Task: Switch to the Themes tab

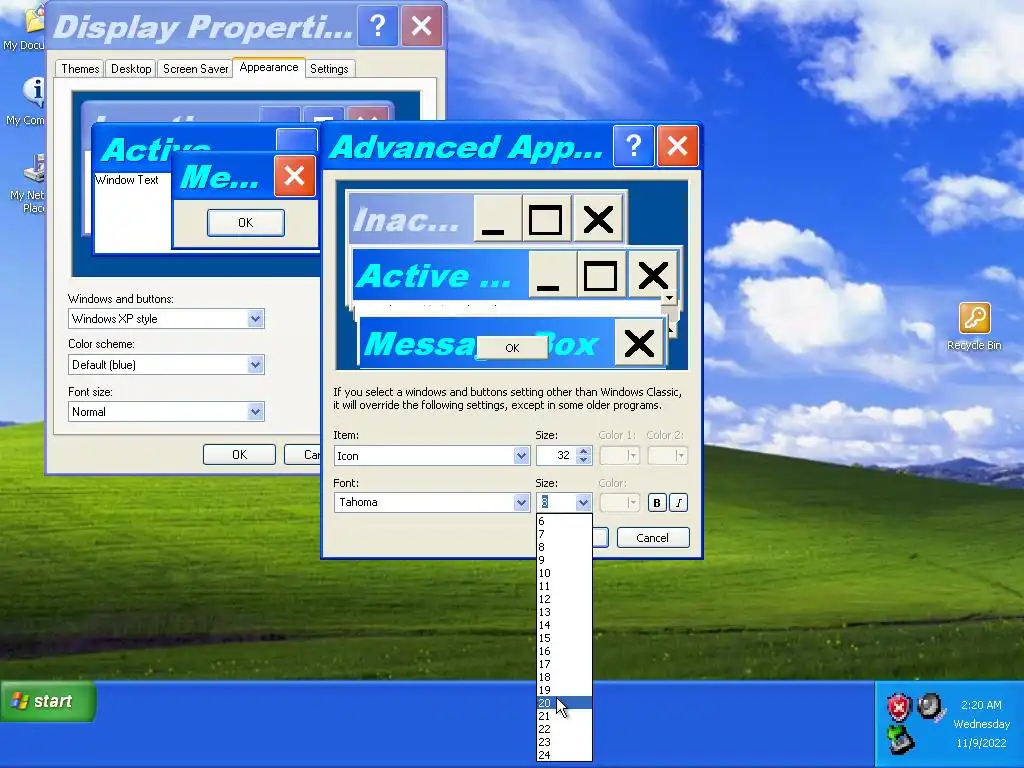Action: coord(80,69)
